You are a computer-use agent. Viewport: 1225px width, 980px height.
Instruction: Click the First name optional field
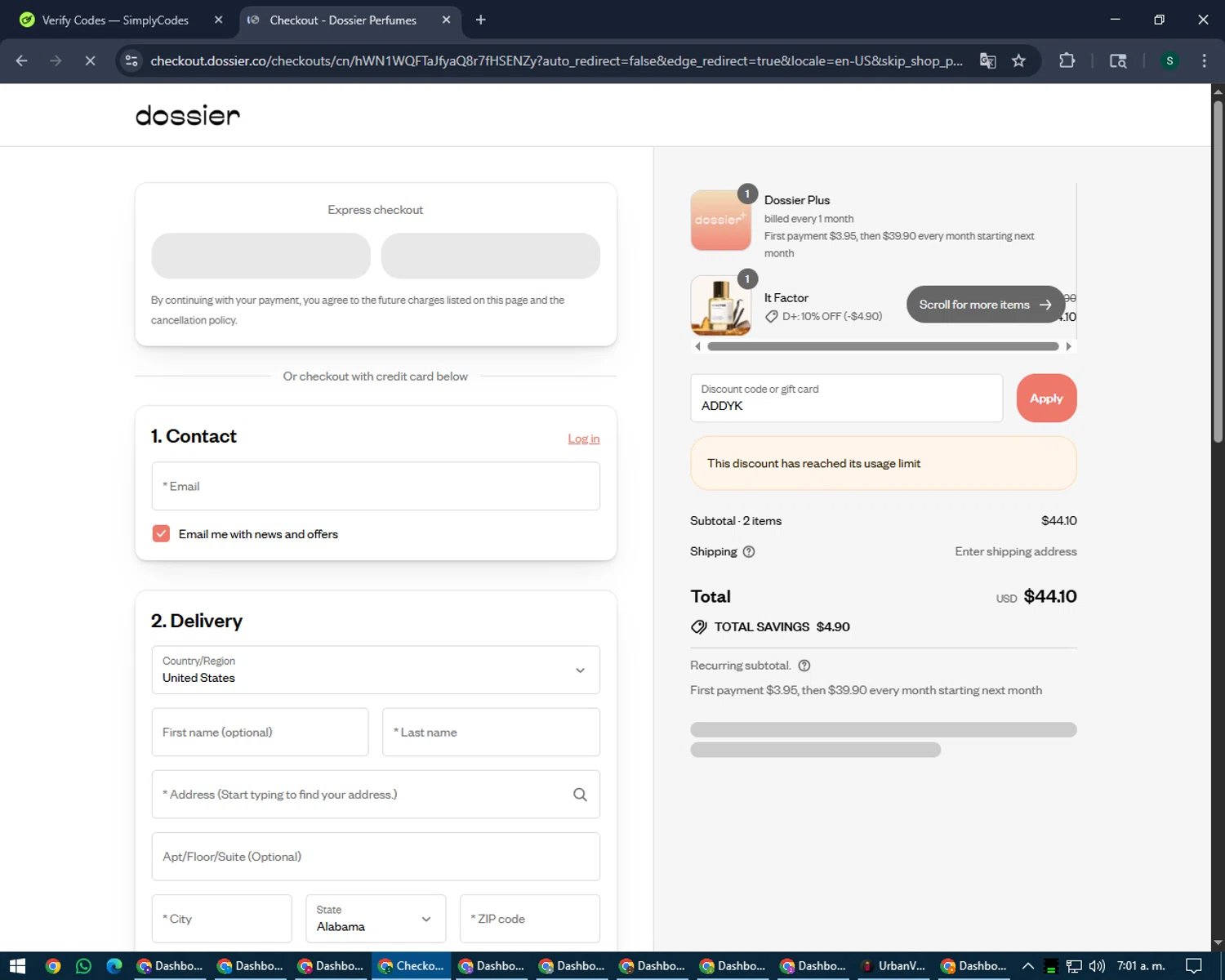260,732
